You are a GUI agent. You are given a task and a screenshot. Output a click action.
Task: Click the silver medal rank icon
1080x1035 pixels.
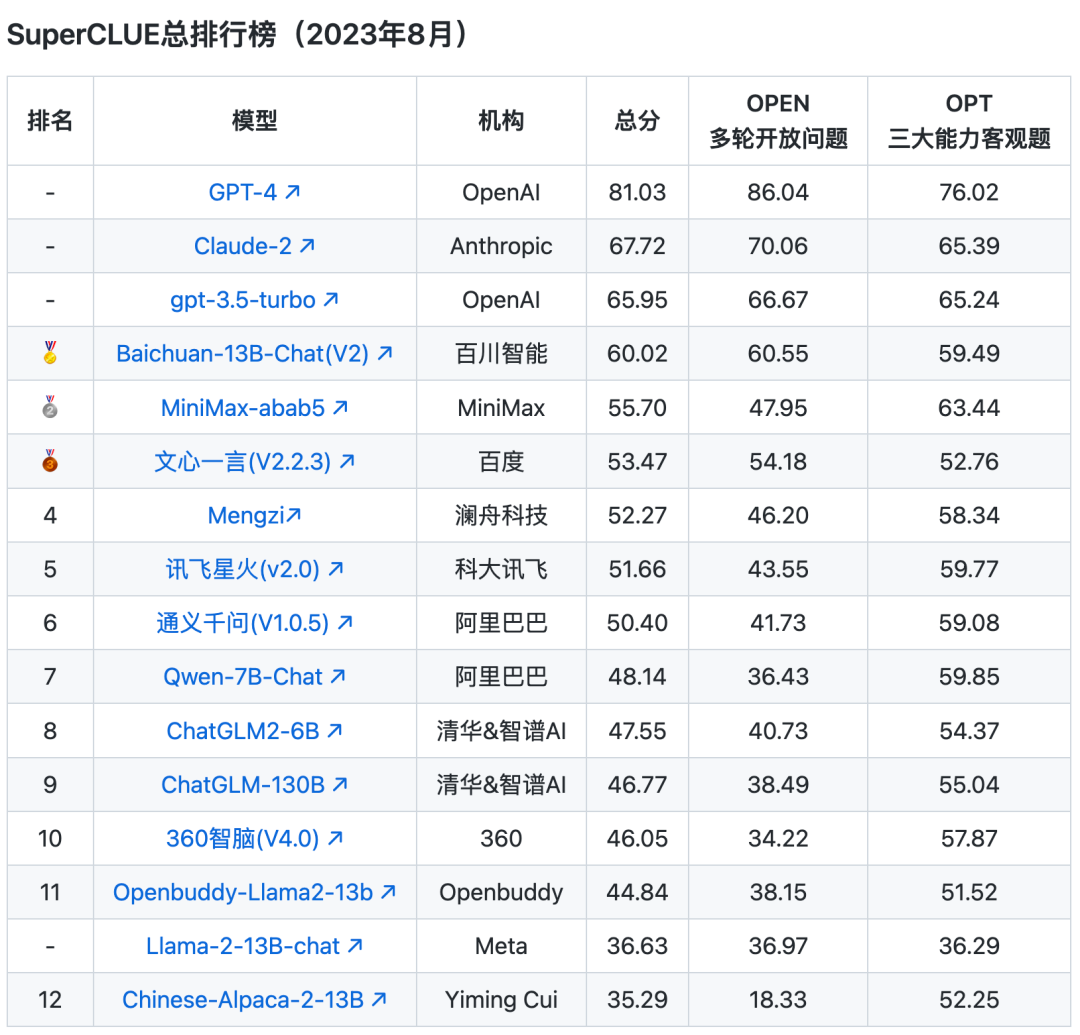50,407
